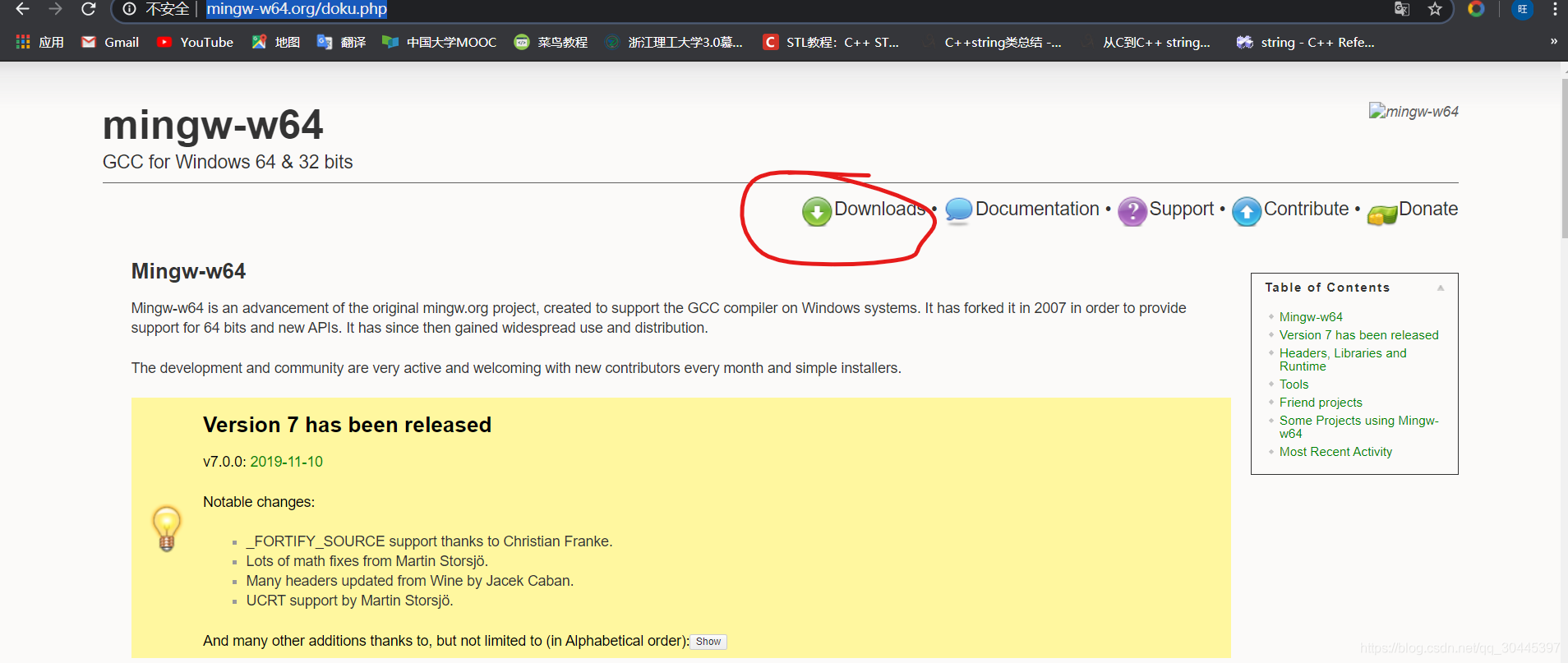Open the string - C++ Reference bookmark

coord(1306,42)
